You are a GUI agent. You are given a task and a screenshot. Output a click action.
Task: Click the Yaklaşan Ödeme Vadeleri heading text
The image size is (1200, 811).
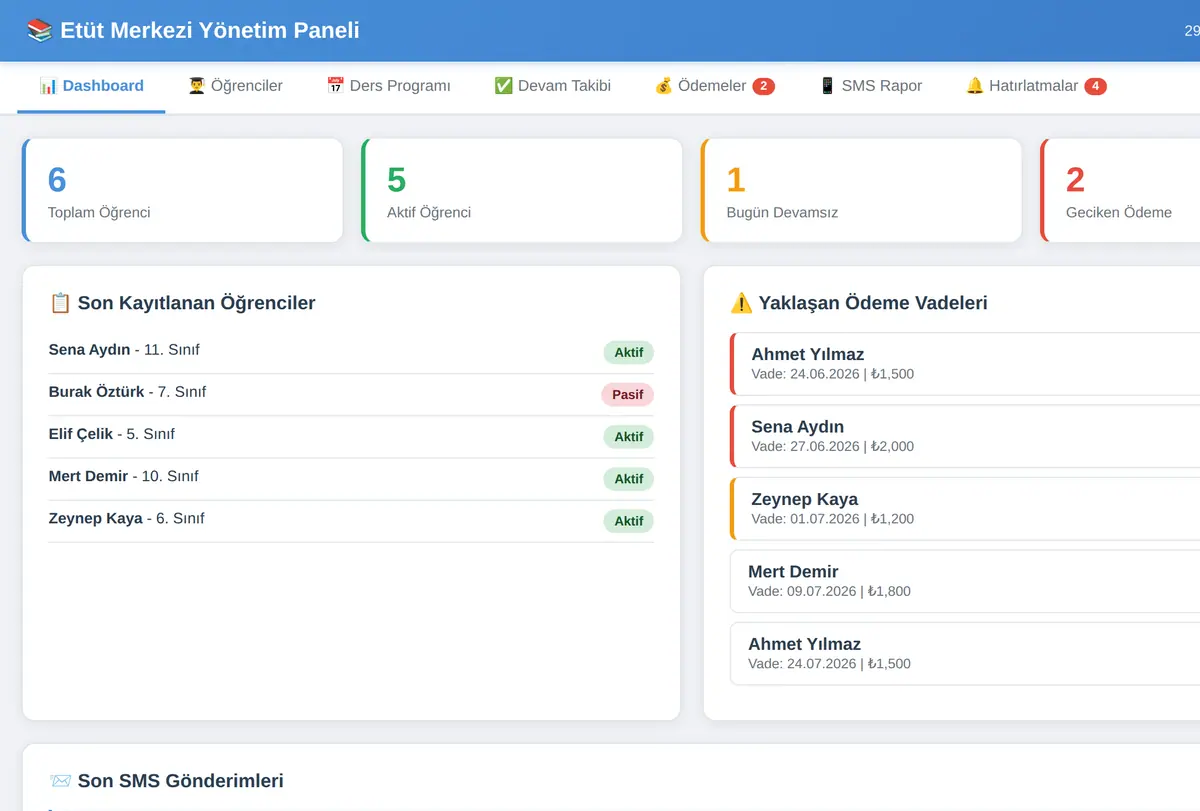coord(873,303)
